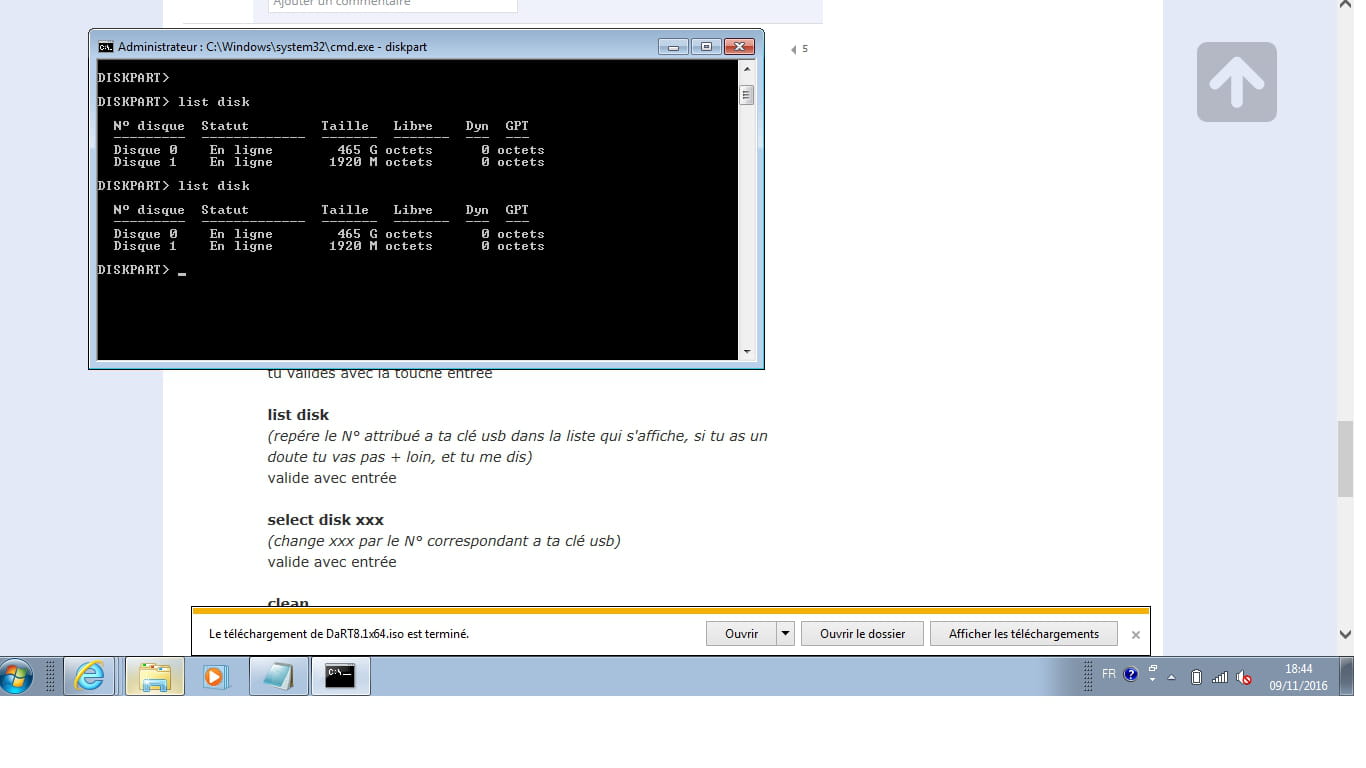
Task: Click the first 'Disque 0' row showing 465 G octets
Action: pos(329,150)
